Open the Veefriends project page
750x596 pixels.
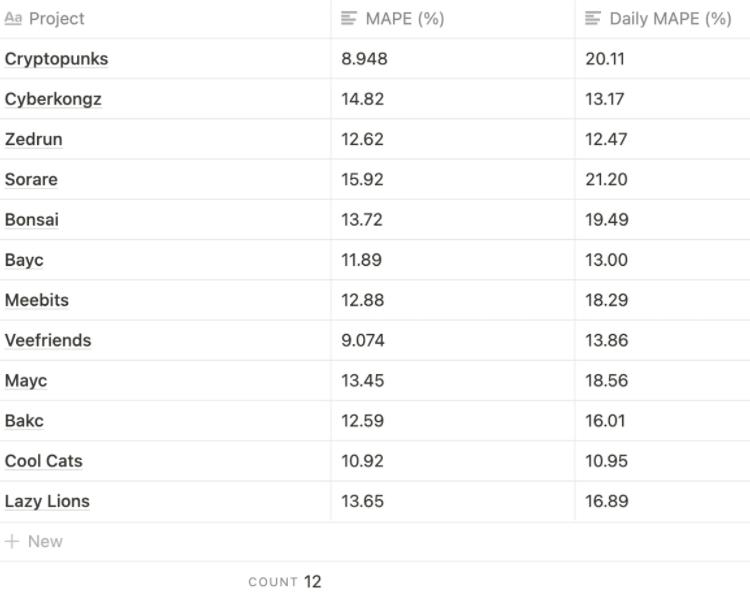48,340
